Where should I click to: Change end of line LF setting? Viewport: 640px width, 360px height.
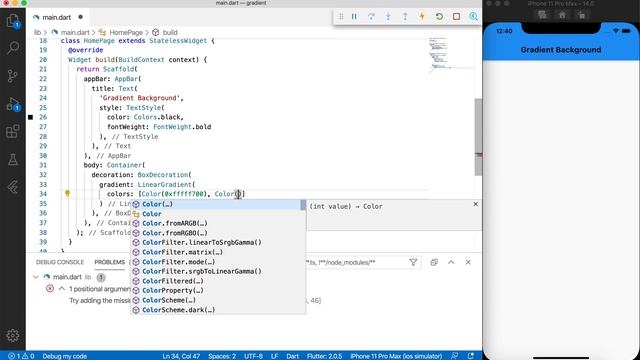275,356
